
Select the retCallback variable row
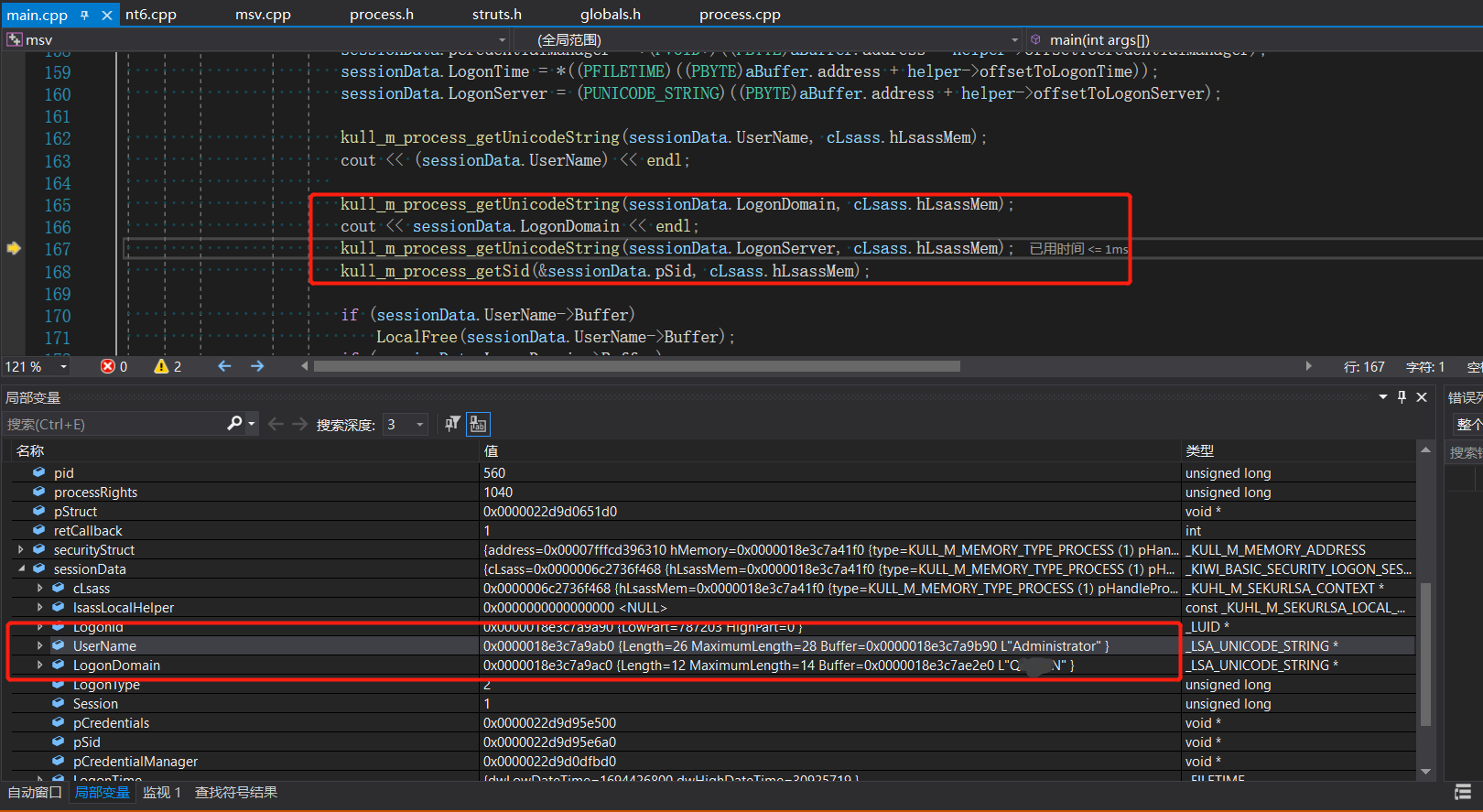[713, 530]
